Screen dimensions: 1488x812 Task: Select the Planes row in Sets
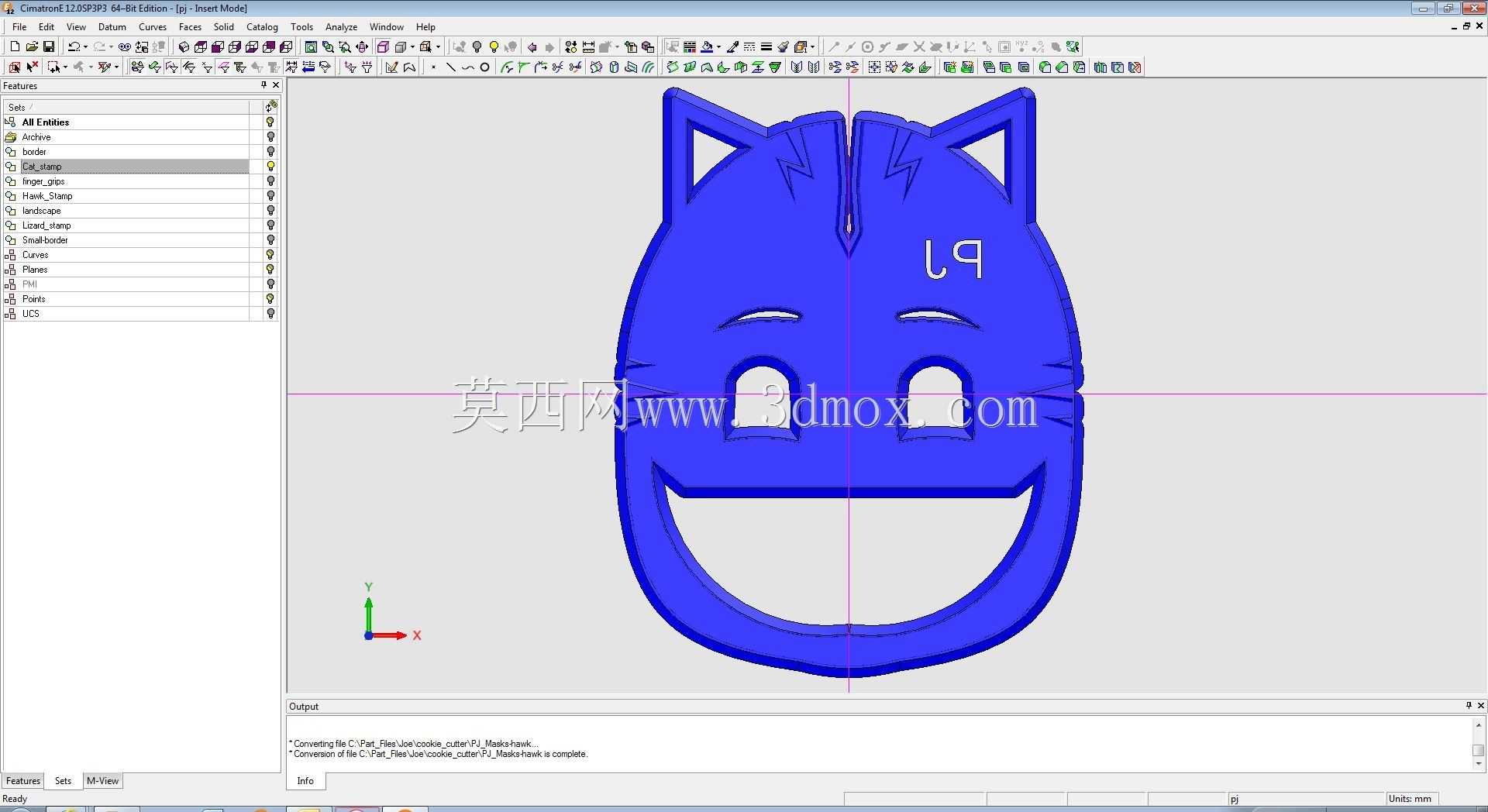126,270
